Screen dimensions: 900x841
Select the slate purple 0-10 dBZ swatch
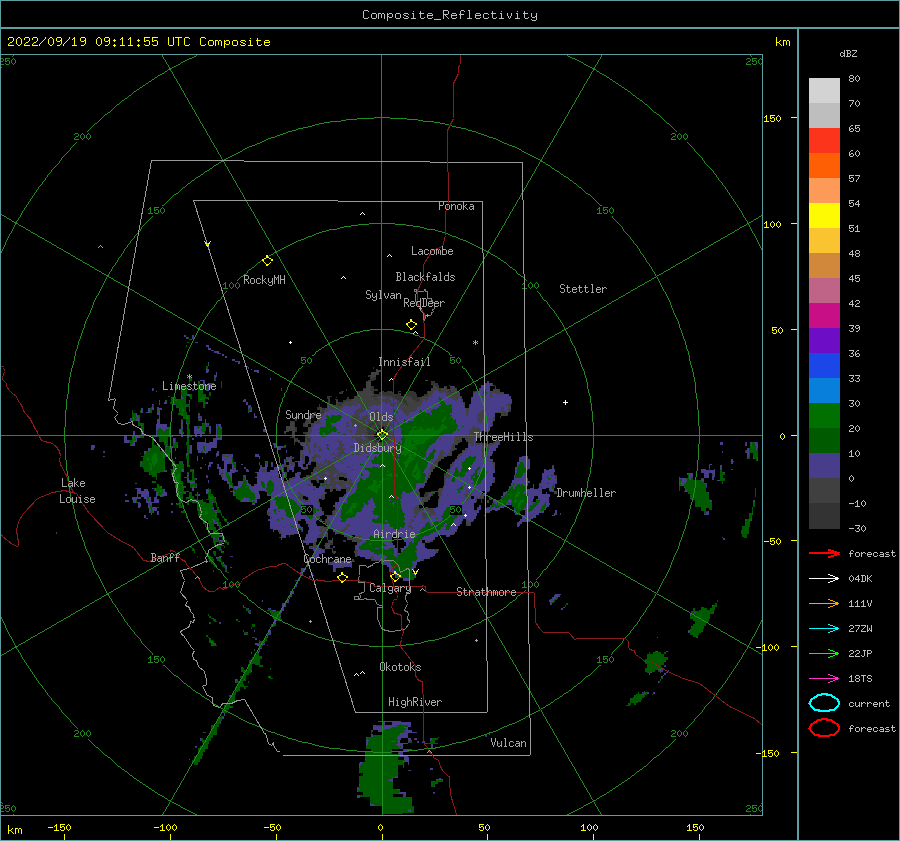[x=824, y=466]
